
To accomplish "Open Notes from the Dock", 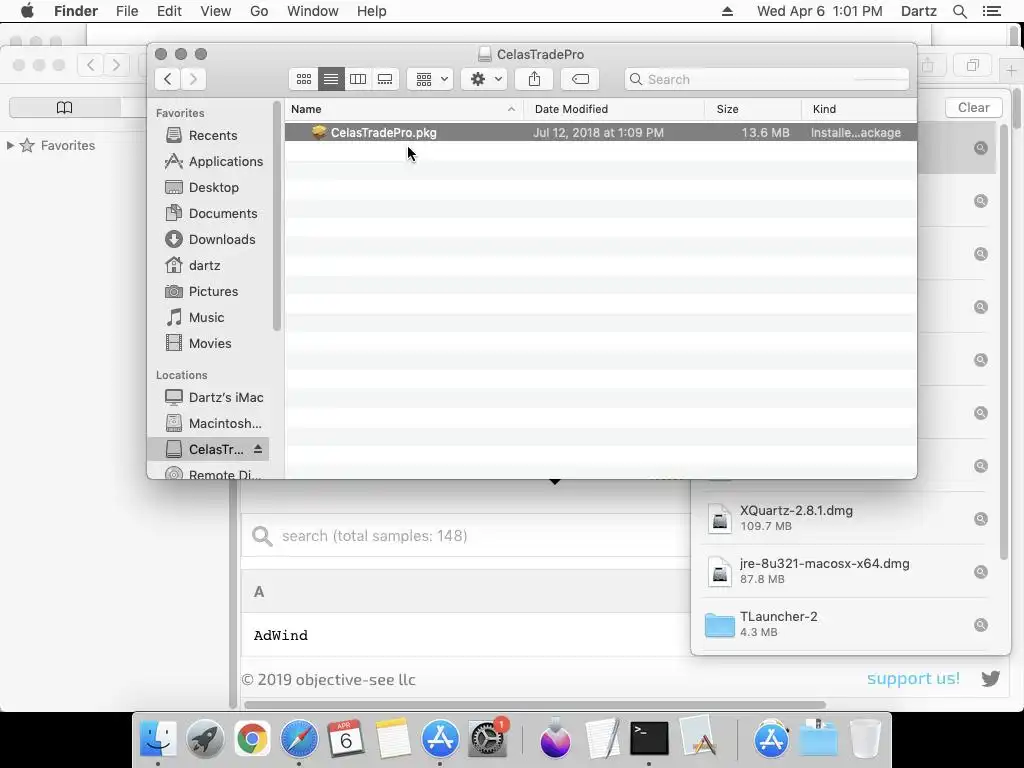I will pyautogui.click(x=392, y=739).
